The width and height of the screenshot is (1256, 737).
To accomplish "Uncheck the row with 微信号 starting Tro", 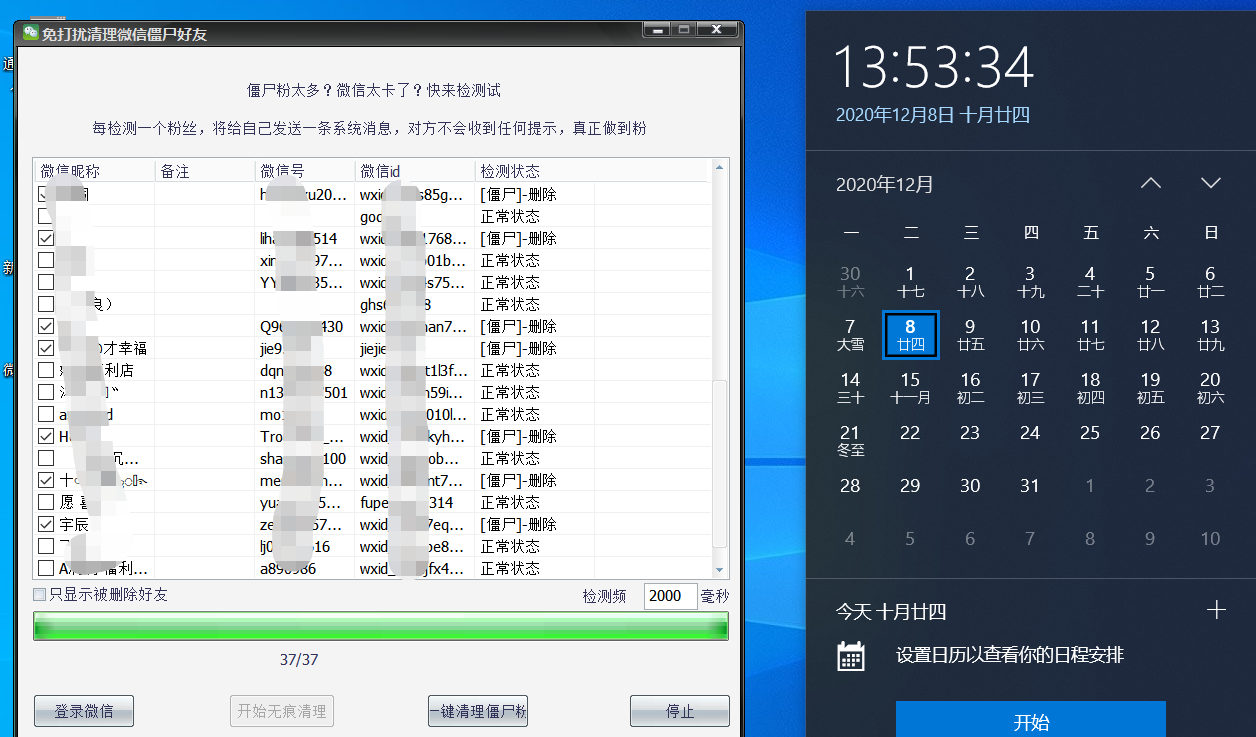I will [x=46, y=437].
